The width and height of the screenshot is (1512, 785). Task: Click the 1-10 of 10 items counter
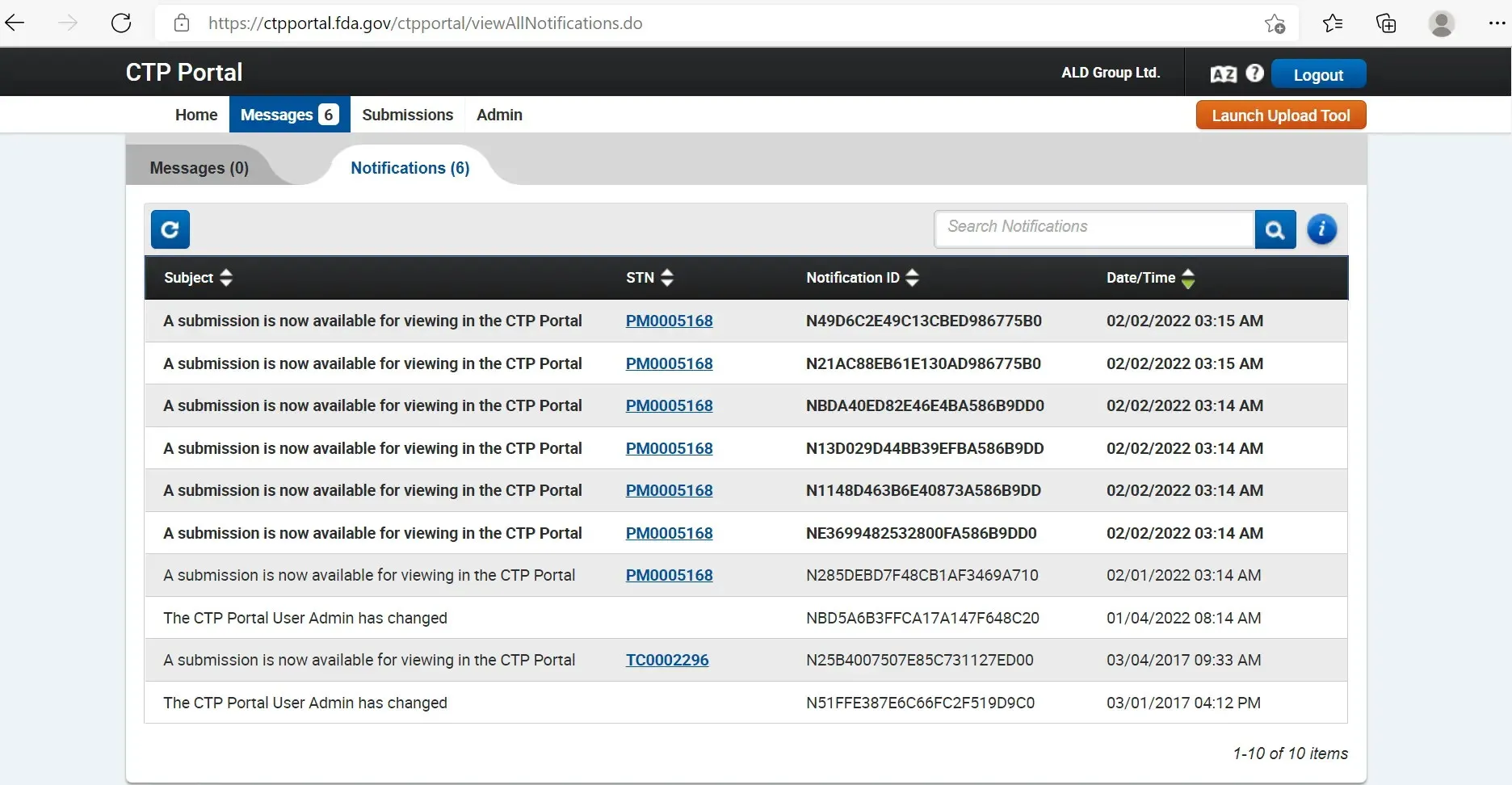coord(1290,754)
